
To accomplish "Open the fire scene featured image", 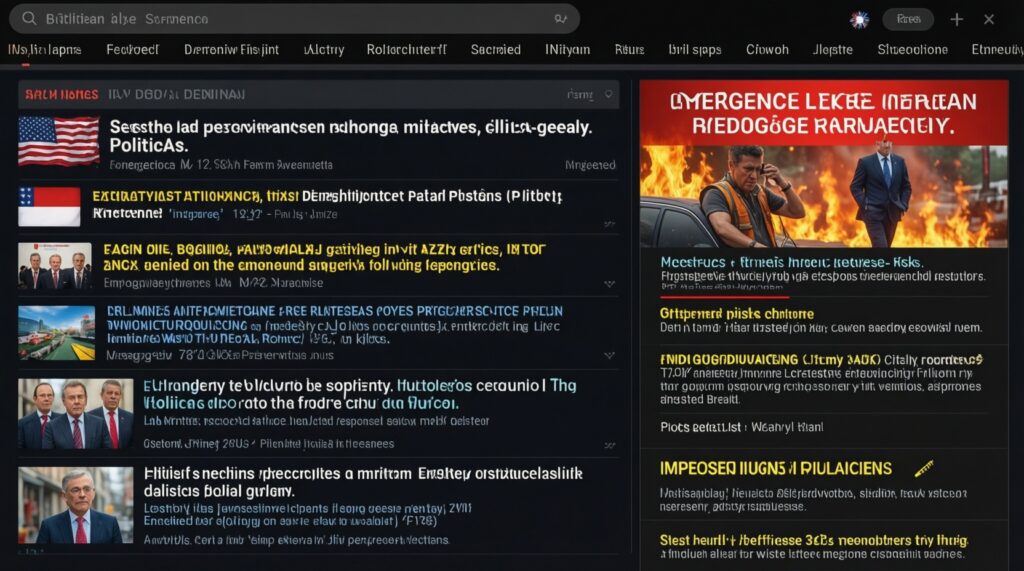I will point(824,196).
